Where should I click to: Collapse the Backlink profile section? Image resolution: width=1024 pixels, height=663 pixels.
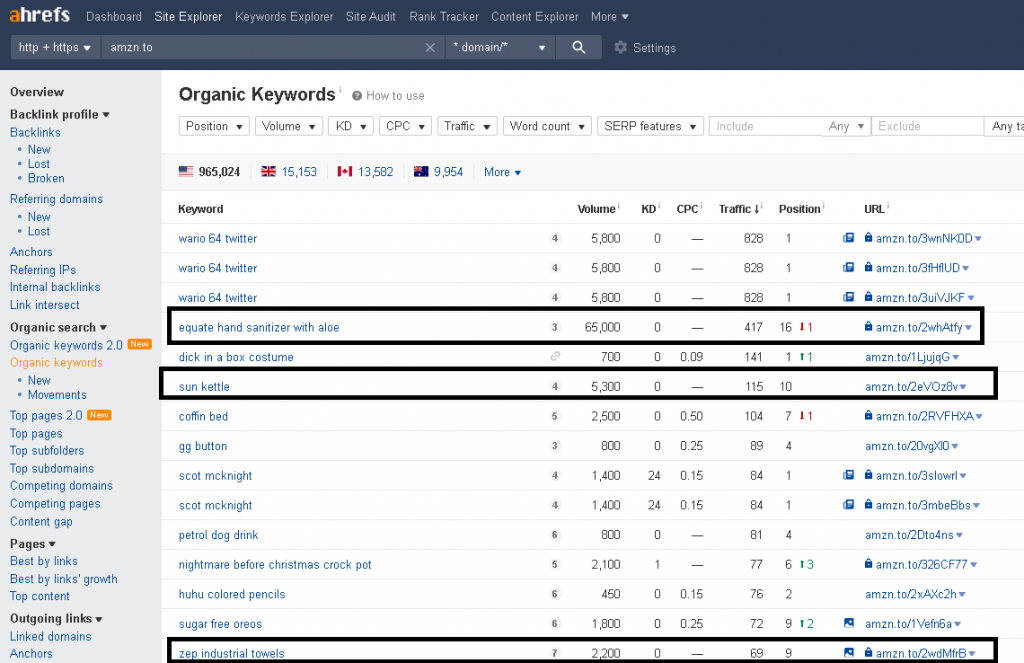pyautogui.click(x=59, y=114)
